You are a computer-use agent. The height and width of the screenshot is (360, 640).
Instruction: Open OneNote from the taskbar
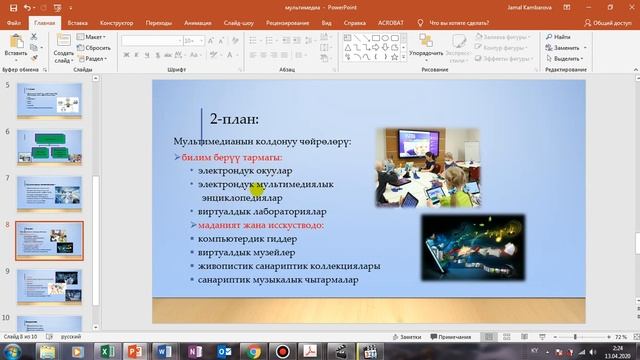tap(195, 351)
